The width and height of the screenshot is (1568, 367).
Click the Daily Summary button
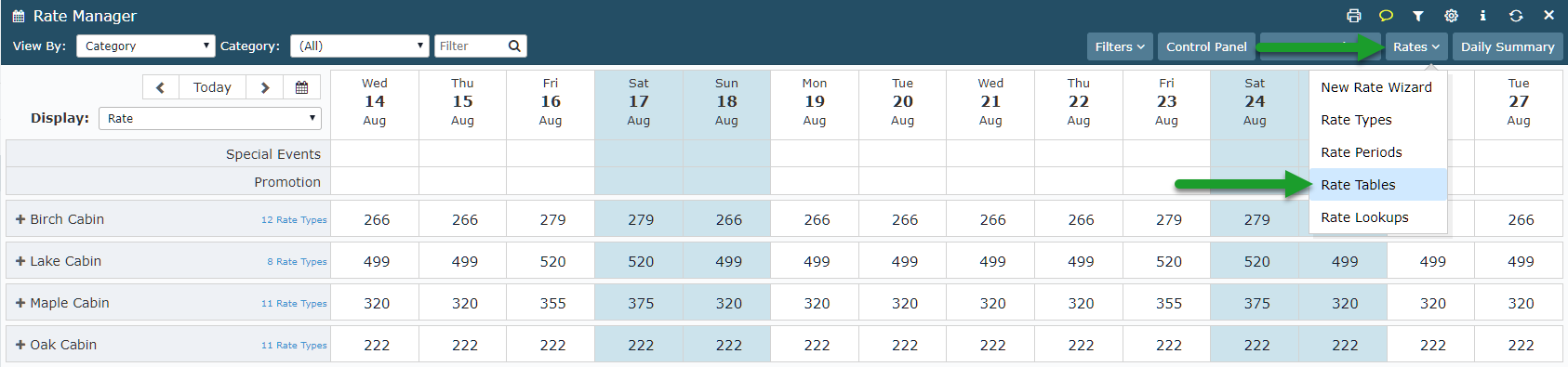click(x=1508, y=46)
